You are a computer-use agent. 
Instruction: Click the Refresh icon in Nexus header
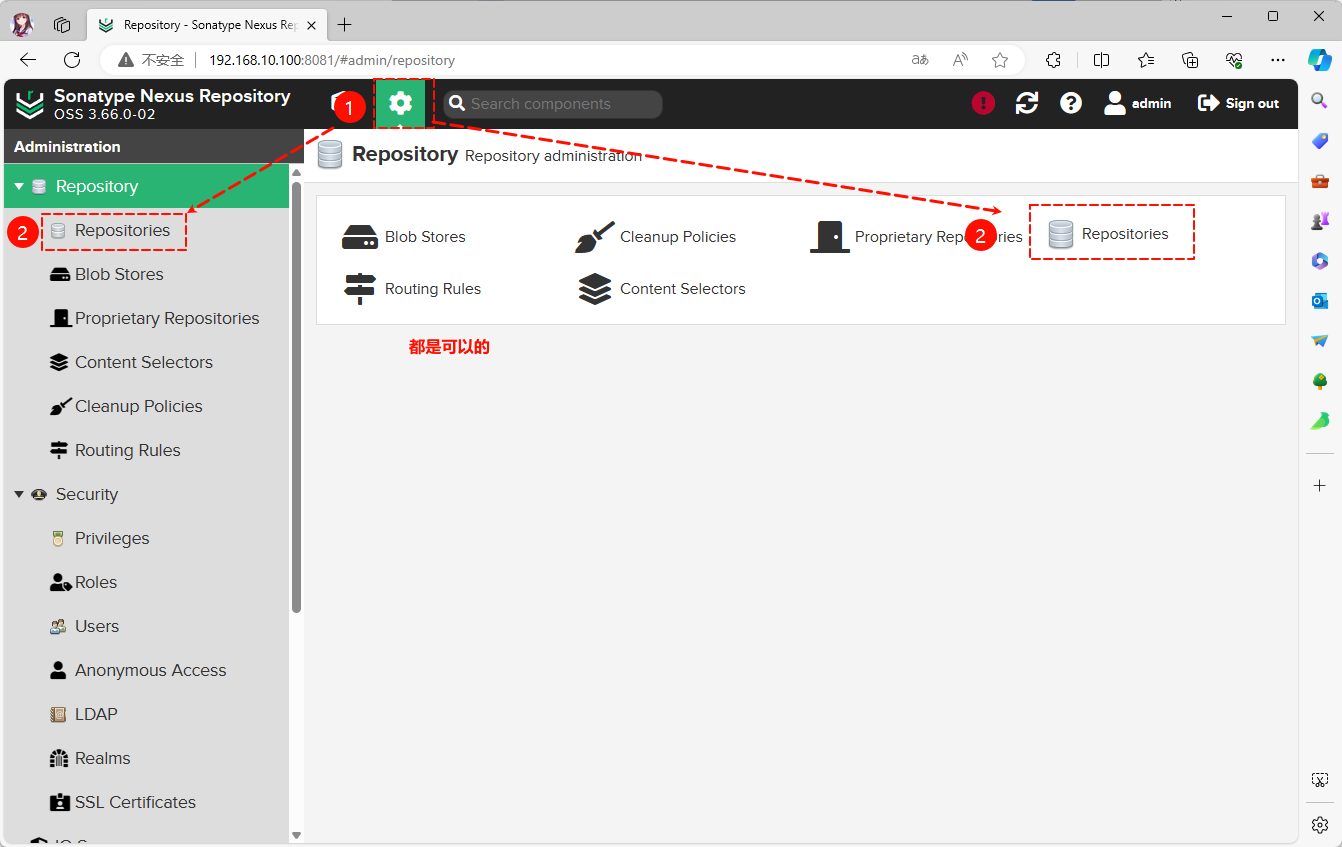[x=1027, y=103]
